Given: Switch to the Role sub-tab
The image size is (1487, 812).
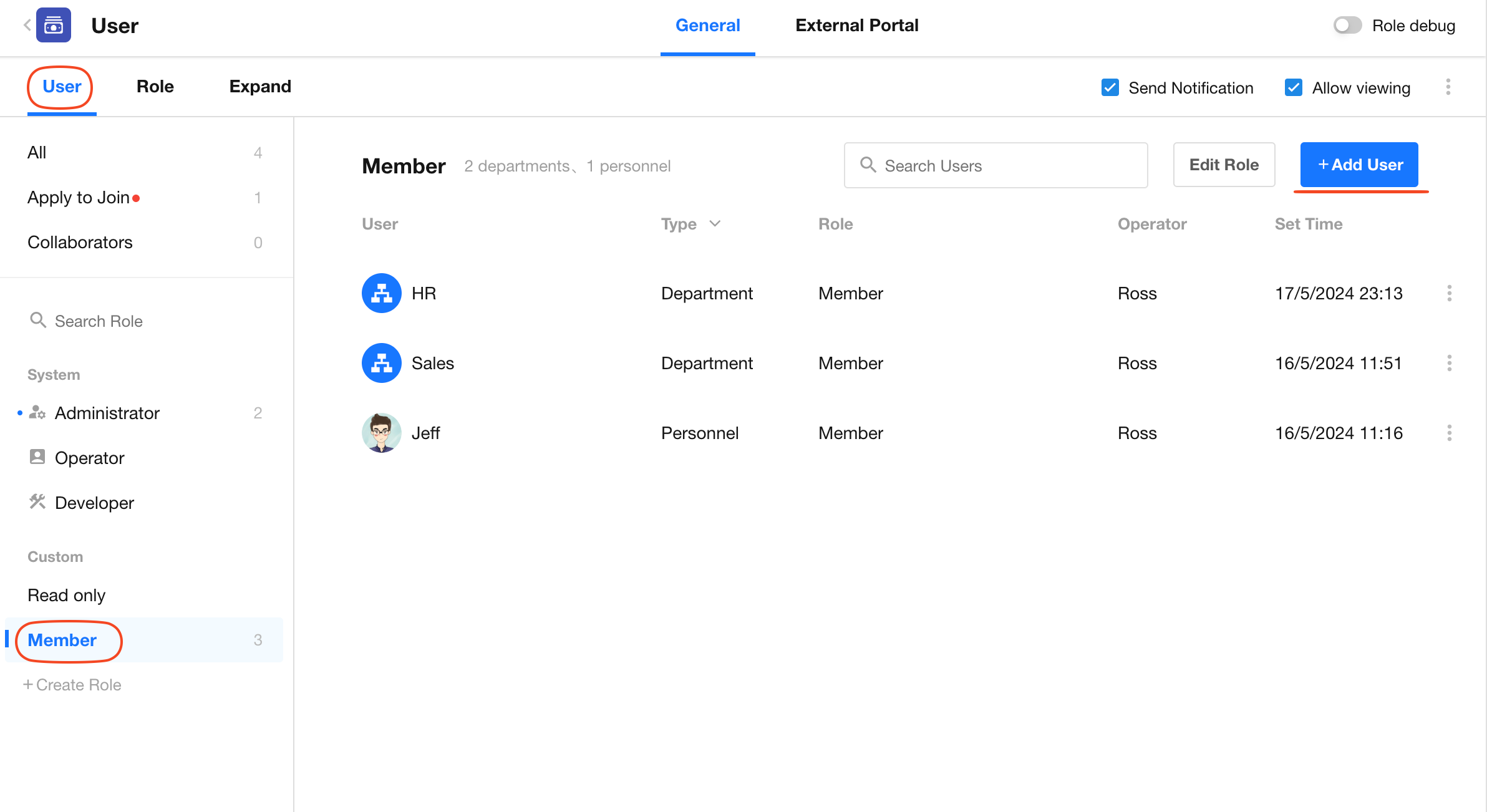Looking at the screenshot, I should tap(155, 87).
